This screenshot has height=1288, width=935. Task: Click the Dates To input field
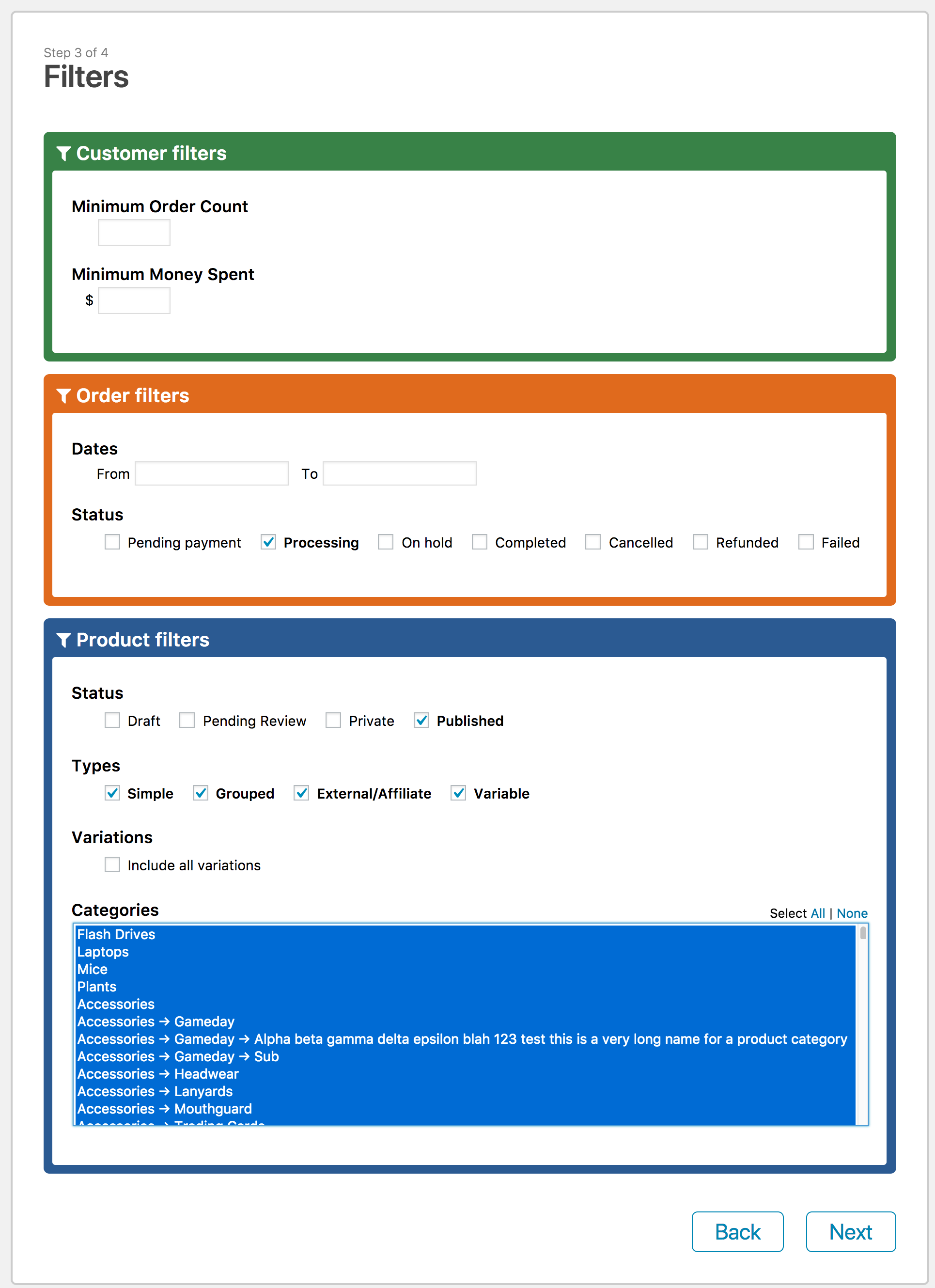pyautogui.click(x=399, y=474)
